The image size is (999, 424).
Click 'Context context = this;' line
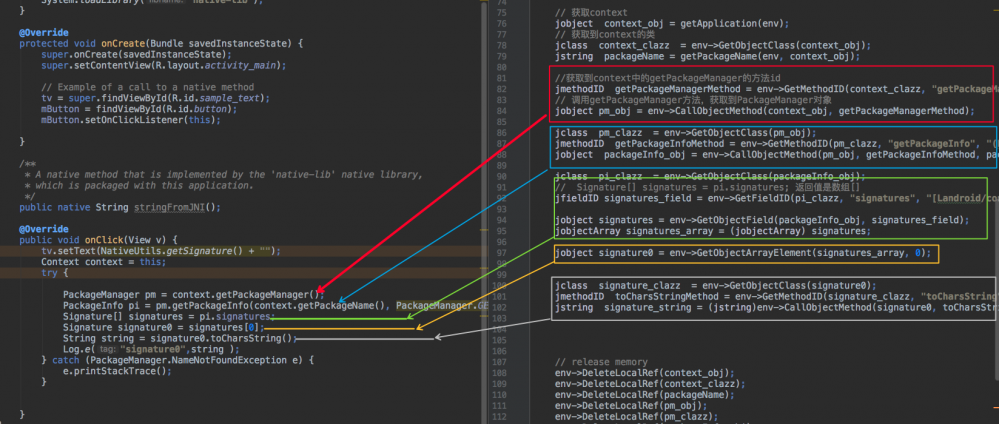[x=104, y=261]
